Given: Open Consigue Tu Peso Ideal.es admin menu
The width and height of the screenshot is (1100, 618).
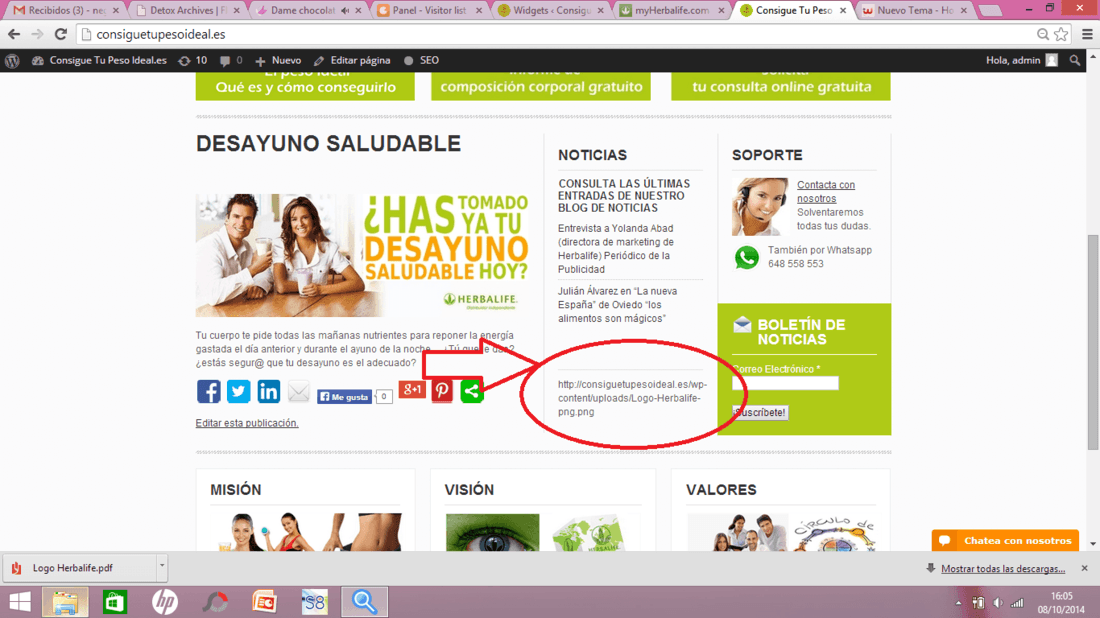Looking at the screenshot, I should (x=99, y=60).
